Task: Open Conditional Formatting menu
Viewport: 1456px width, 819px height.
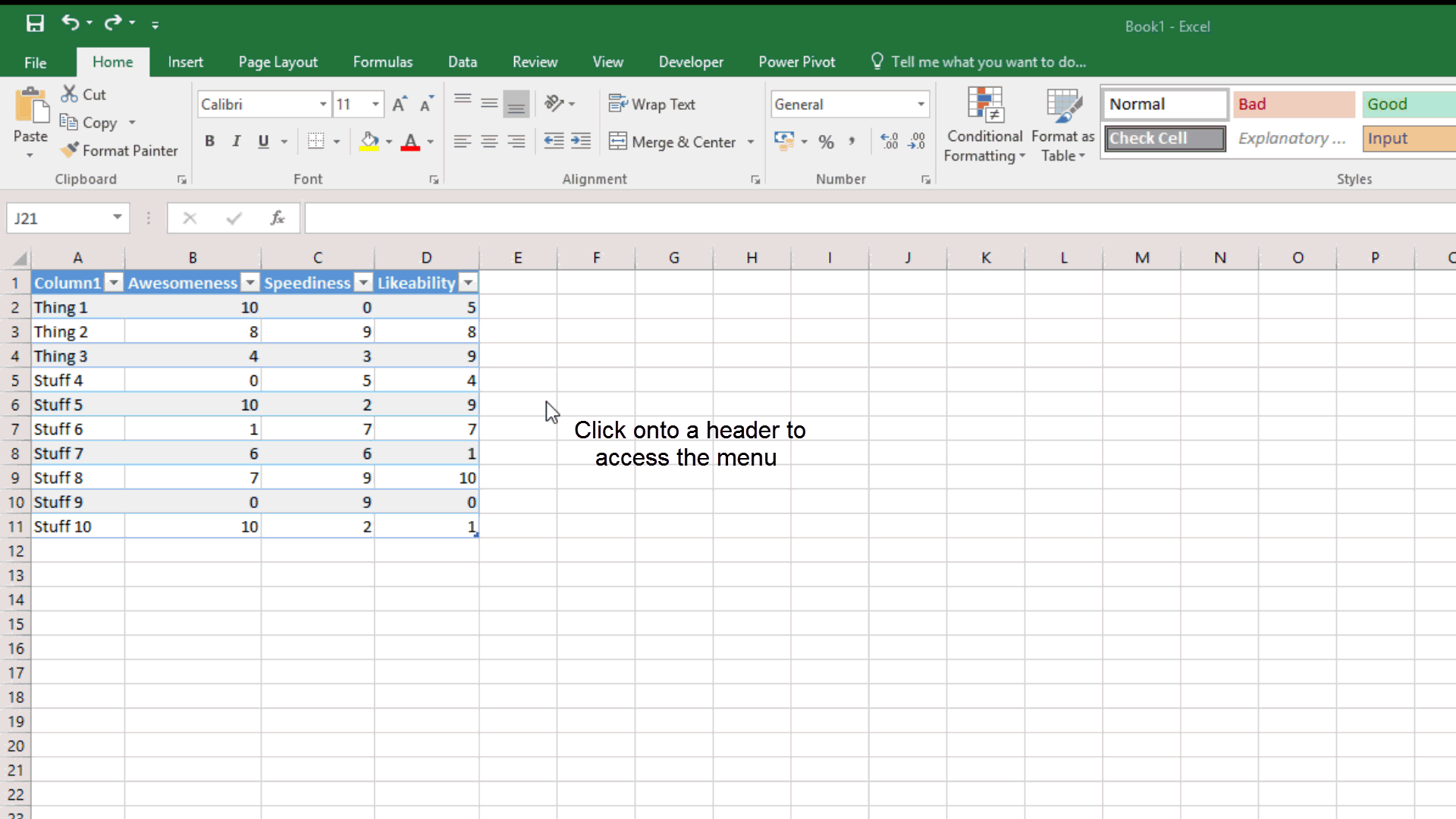Action: [x=984, y=124]
